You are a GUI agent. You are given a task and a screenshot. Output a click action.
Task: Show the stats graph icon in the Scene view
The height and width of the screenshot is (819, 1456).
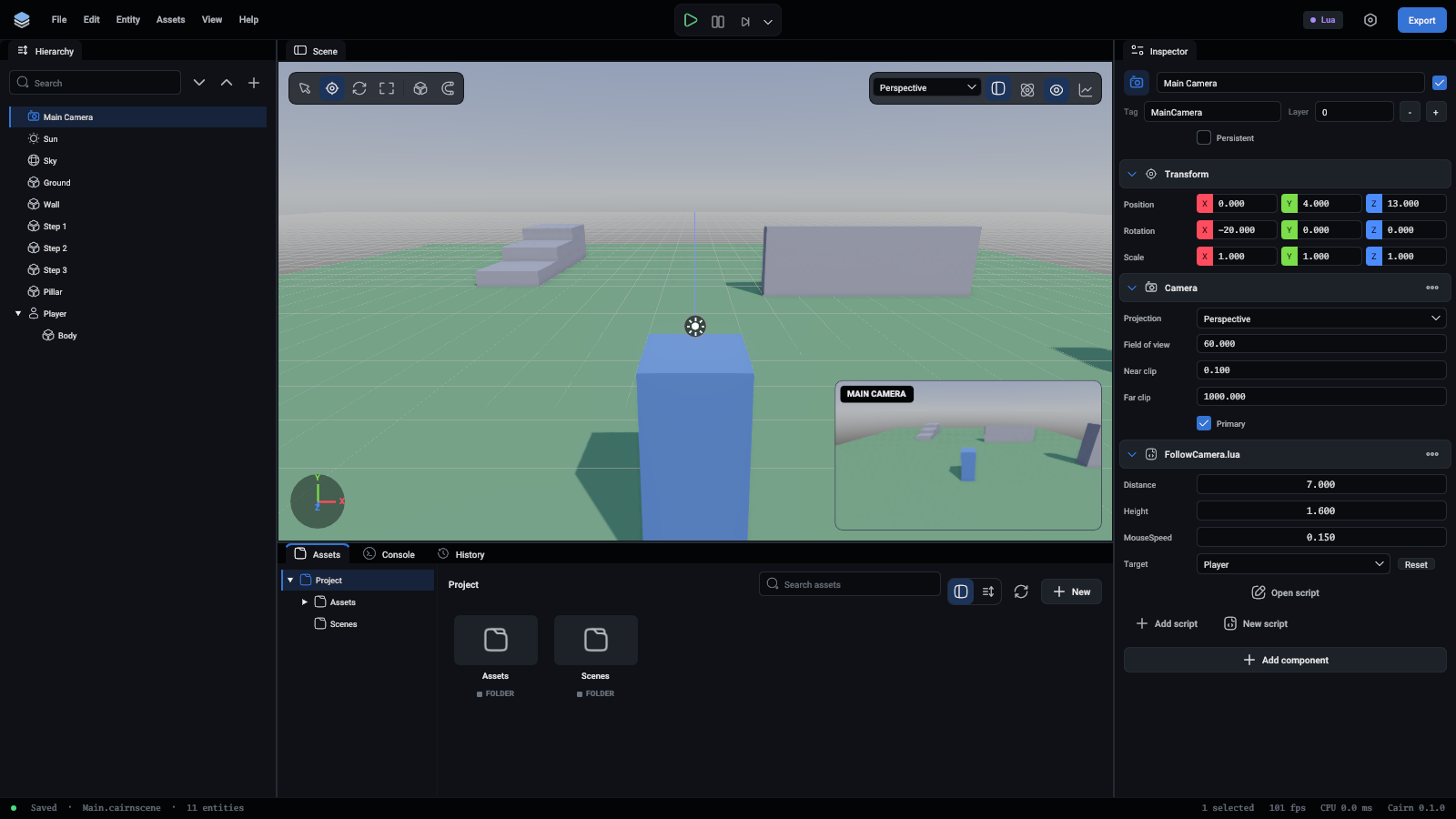(x=1086, y=89)
